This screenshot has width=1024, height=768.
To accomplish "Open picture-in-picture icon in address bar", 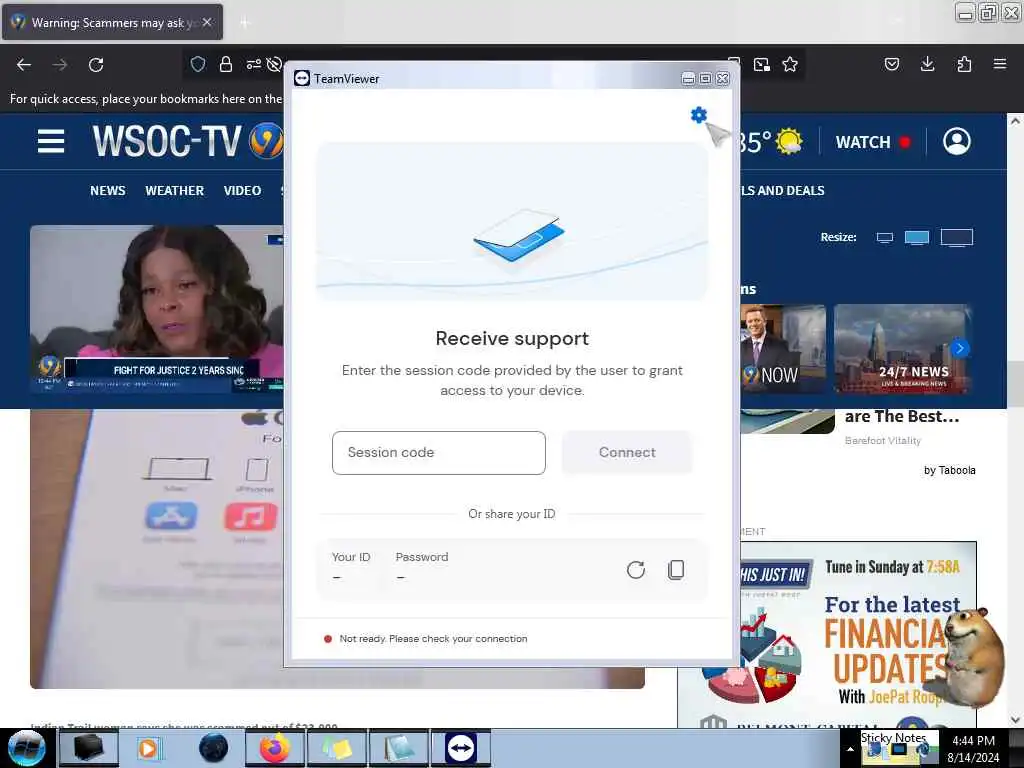I will [761, 64].
